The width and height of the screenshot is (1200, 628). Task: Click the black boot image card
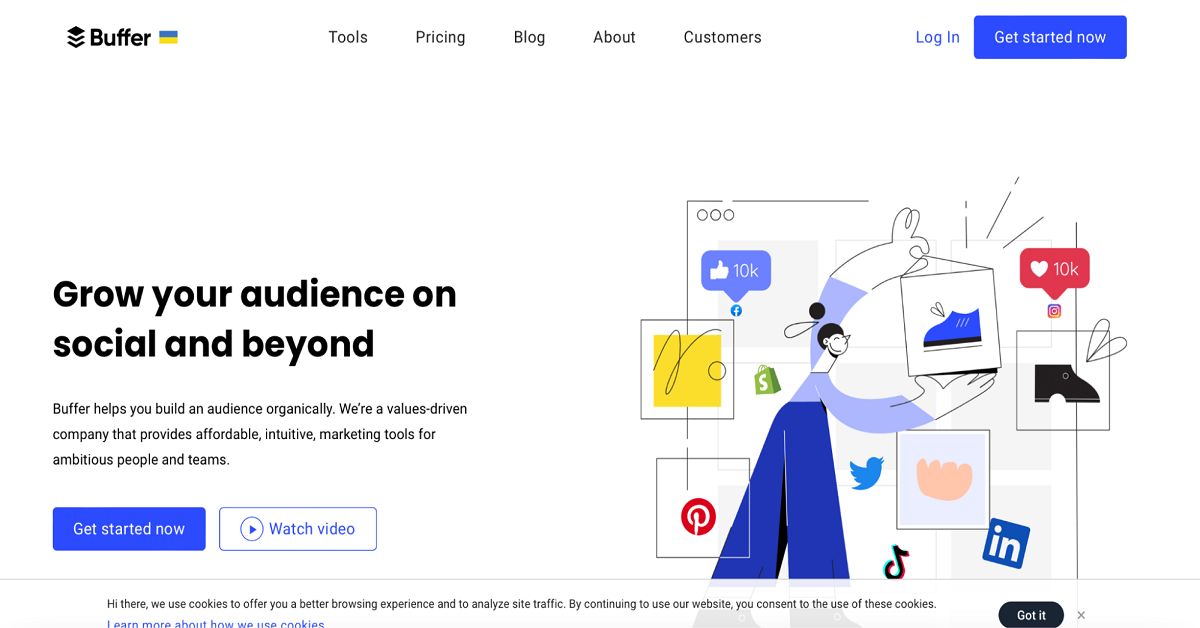pyautogui.click(x=1063, y=381)
